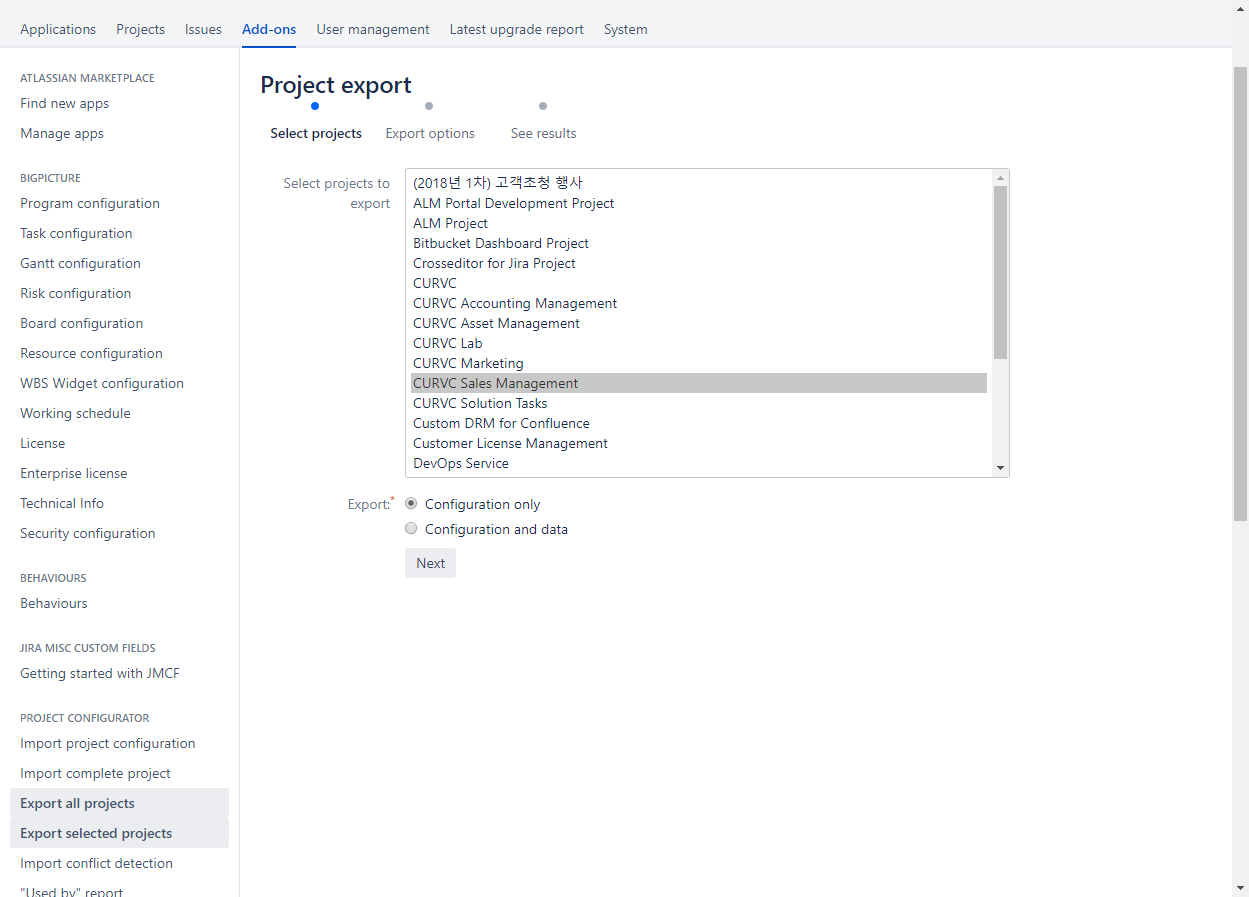Select CURVC Marketing project
The width and height of the screenshot is (1249, 897).
(699, 363)
